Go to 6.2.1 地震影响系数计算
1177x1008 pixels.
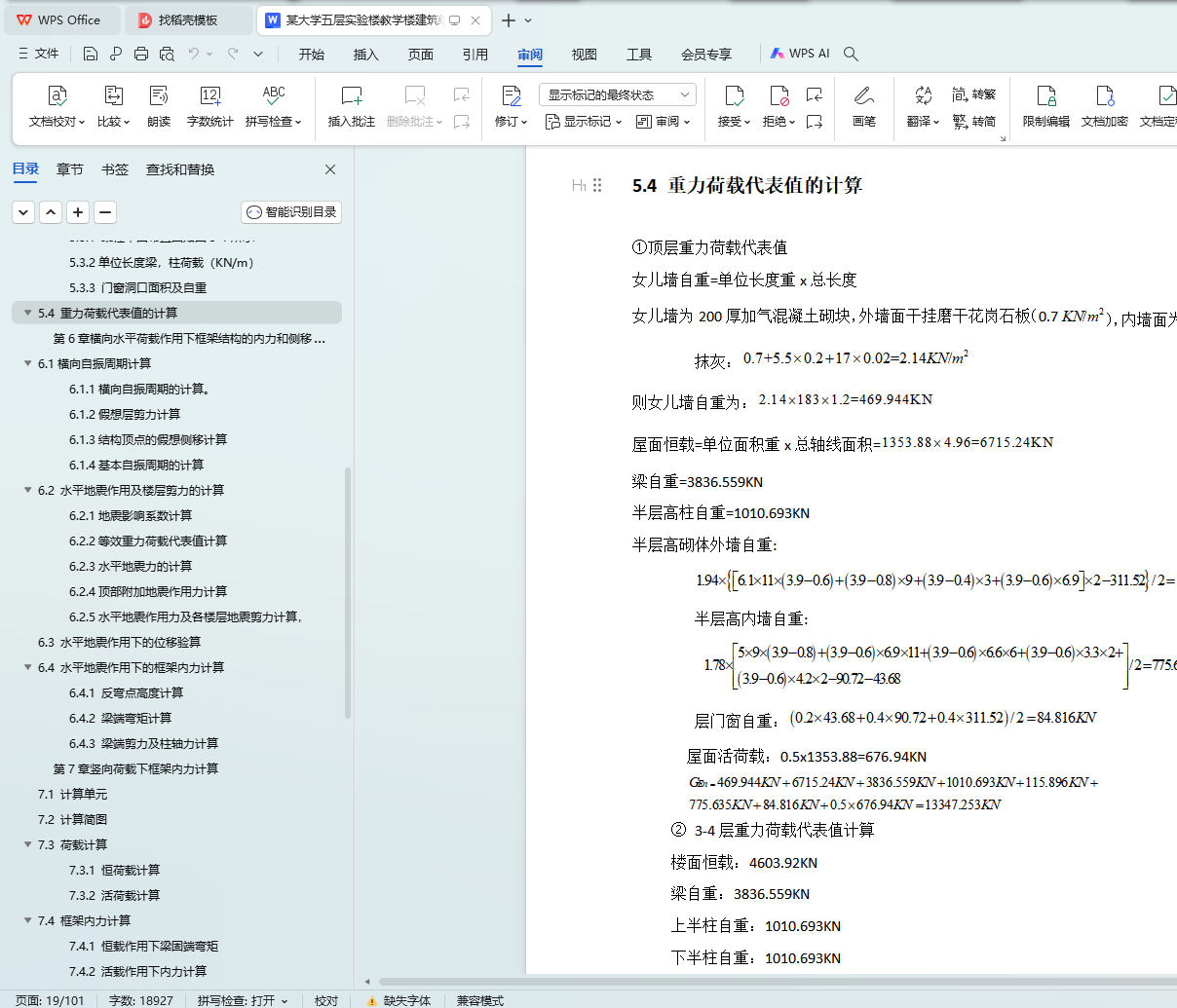[x=131, y=515]
